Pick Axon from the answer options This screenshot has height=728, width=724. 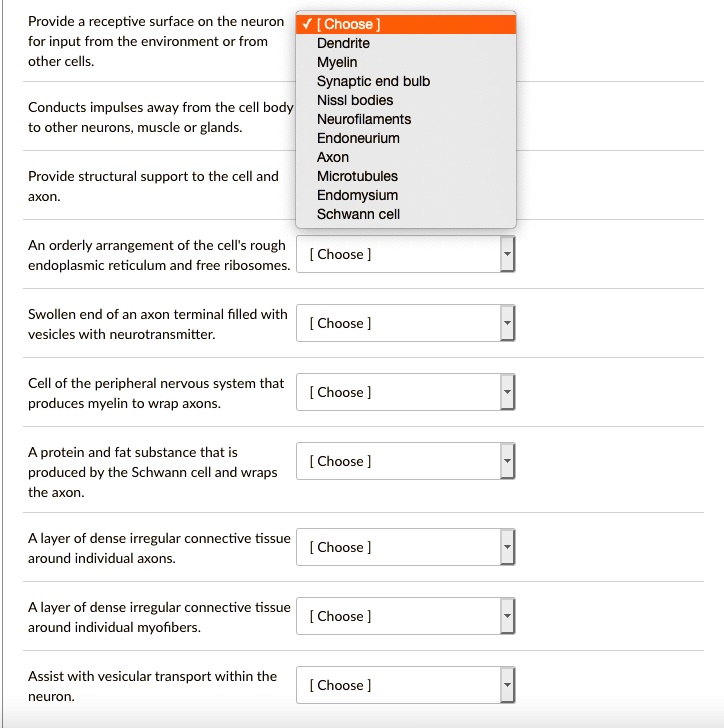[x=333, y=157]
